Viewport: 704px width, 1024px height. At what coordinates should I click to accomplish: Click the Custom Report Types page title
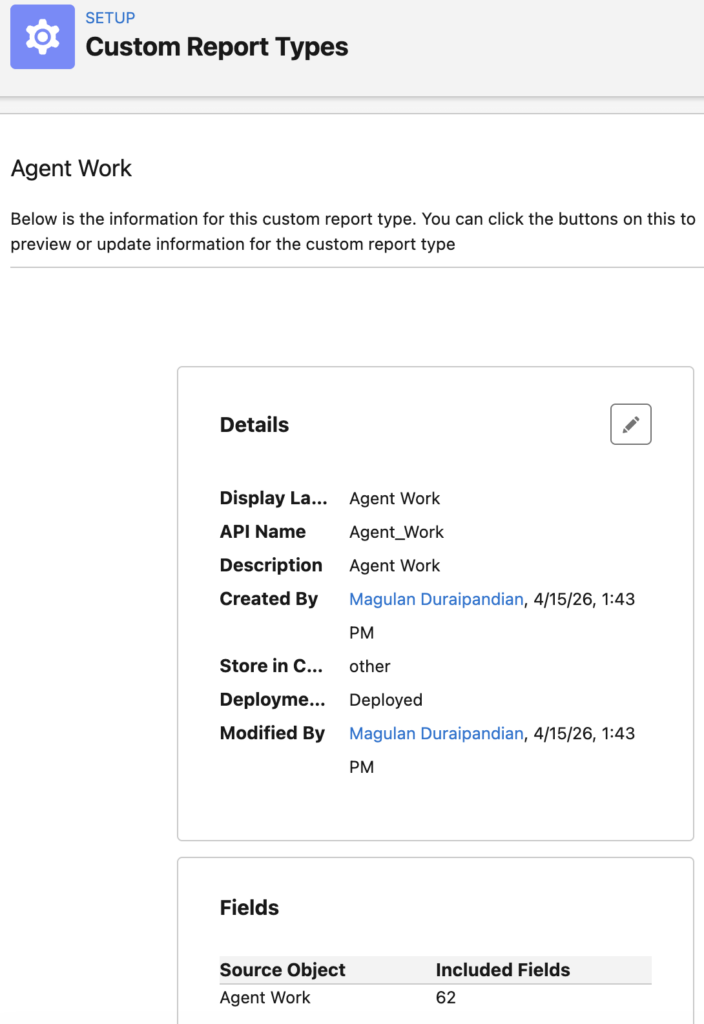point(216,47)
